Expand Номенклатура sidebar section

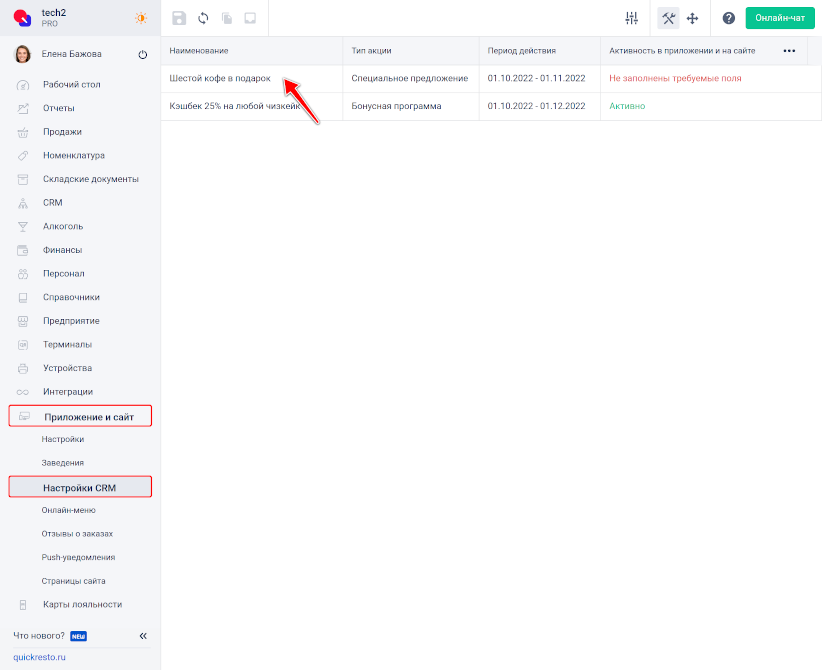(74, 155)
